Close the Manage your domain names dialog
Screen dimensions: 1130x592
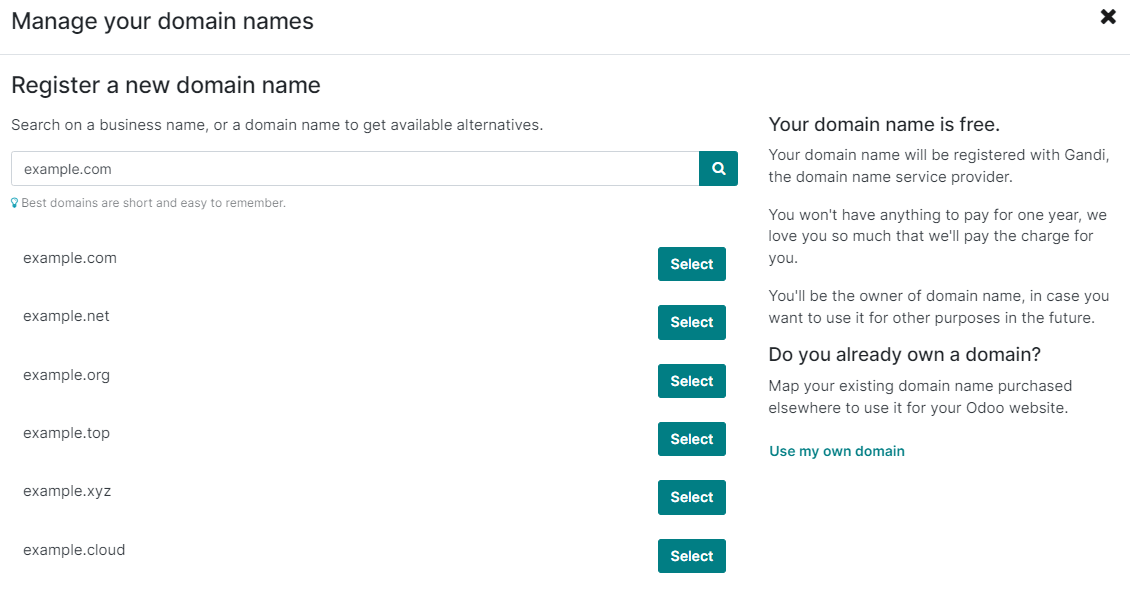coord(1107,16)
